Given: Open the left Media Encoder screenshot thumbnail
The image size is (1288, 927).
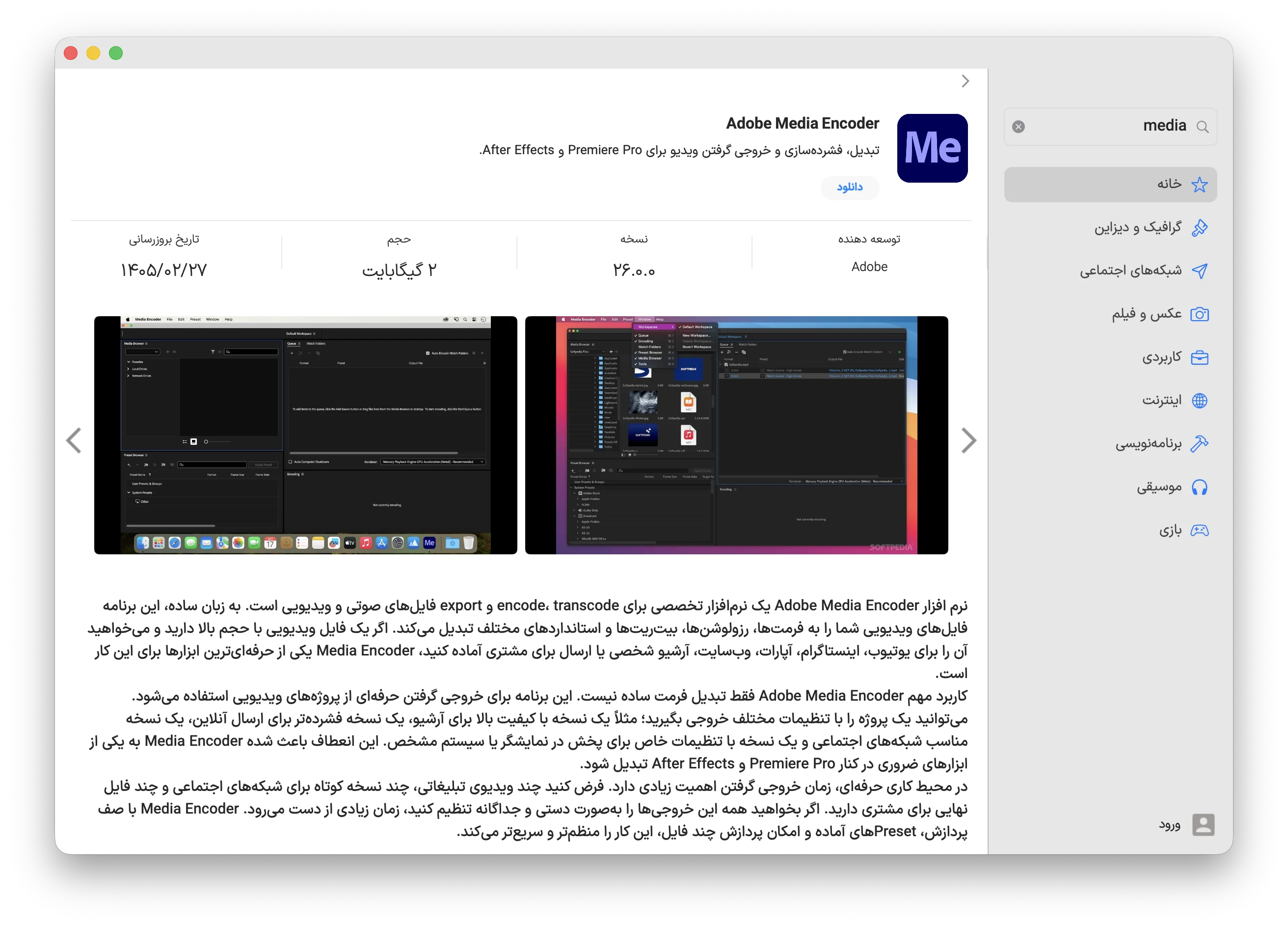Looking at the screenshot, I should 305,435.
